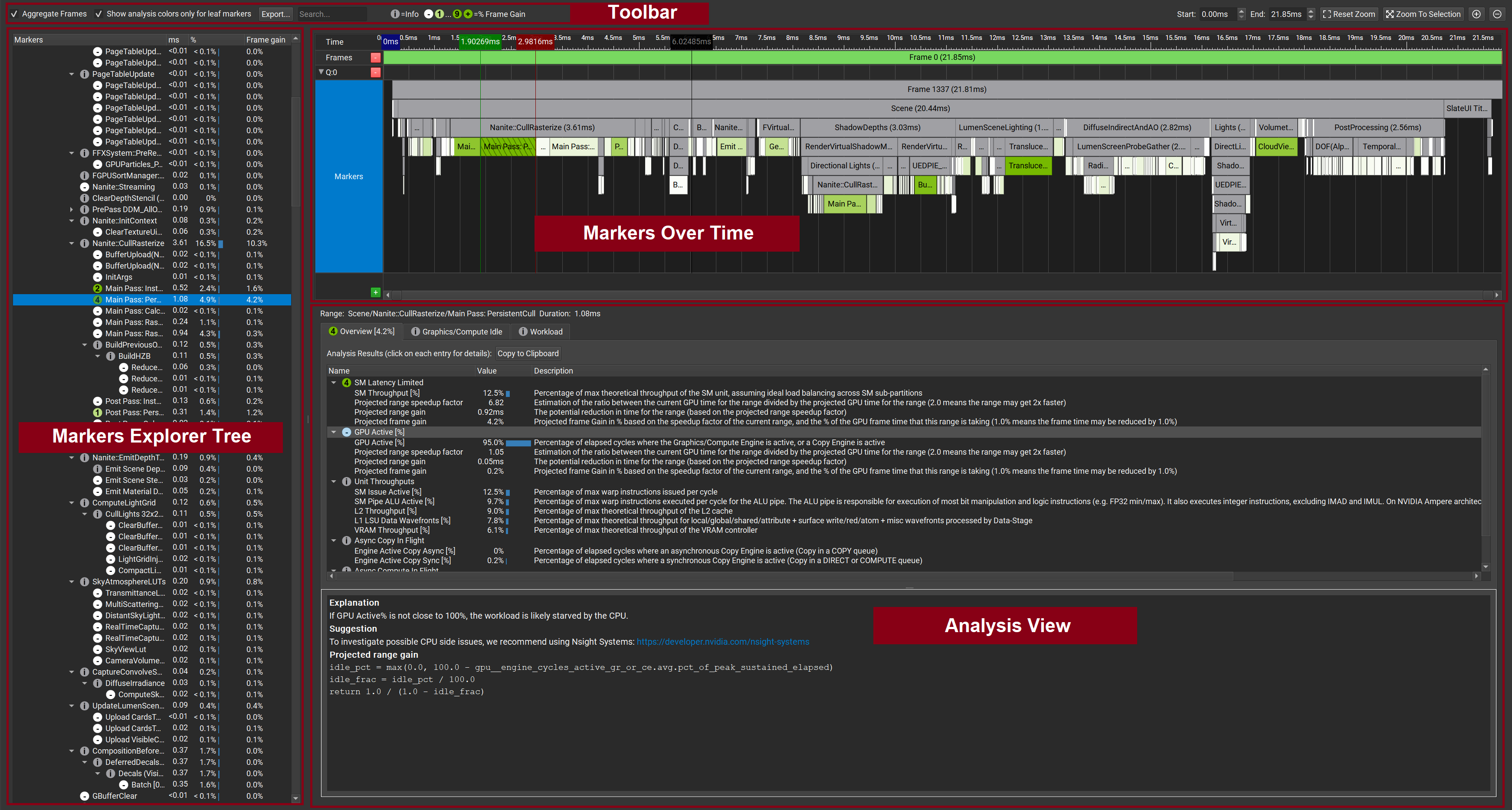The height and width of the screenshot is (810, 1512).
Task: Remove the Q:0 row with red minus
Action: 376,72
